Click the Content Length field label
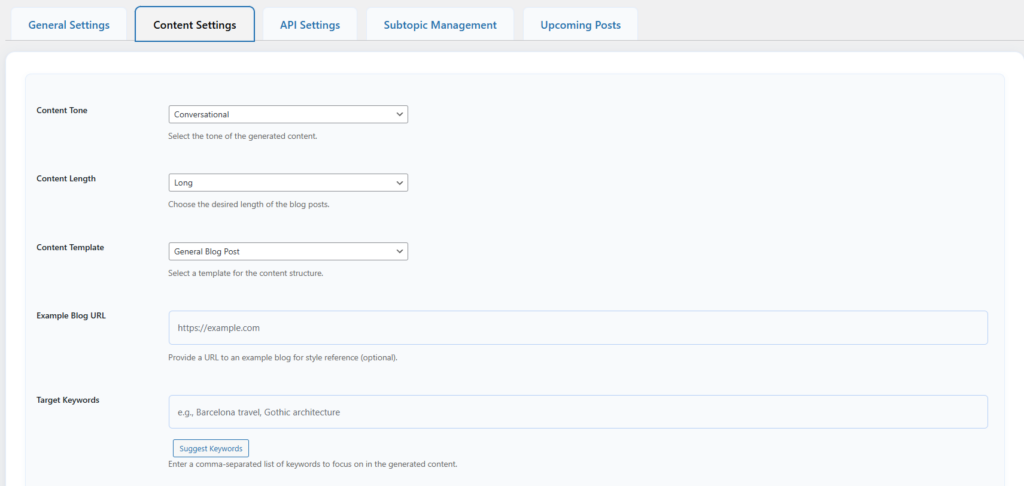Viewport: 1024px width, 486px height. 66,179
